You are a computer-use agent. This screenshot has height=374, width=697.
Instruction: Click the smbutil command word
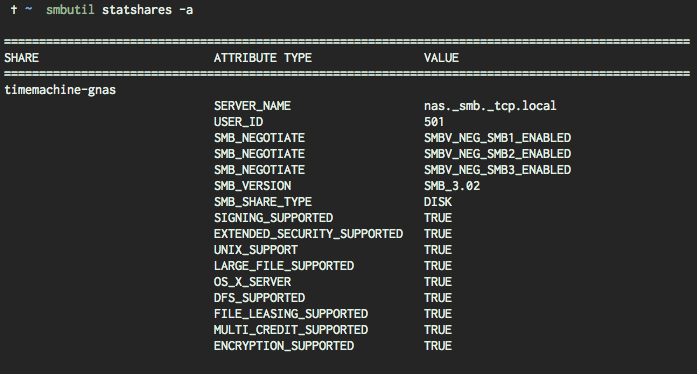point(70,9)
